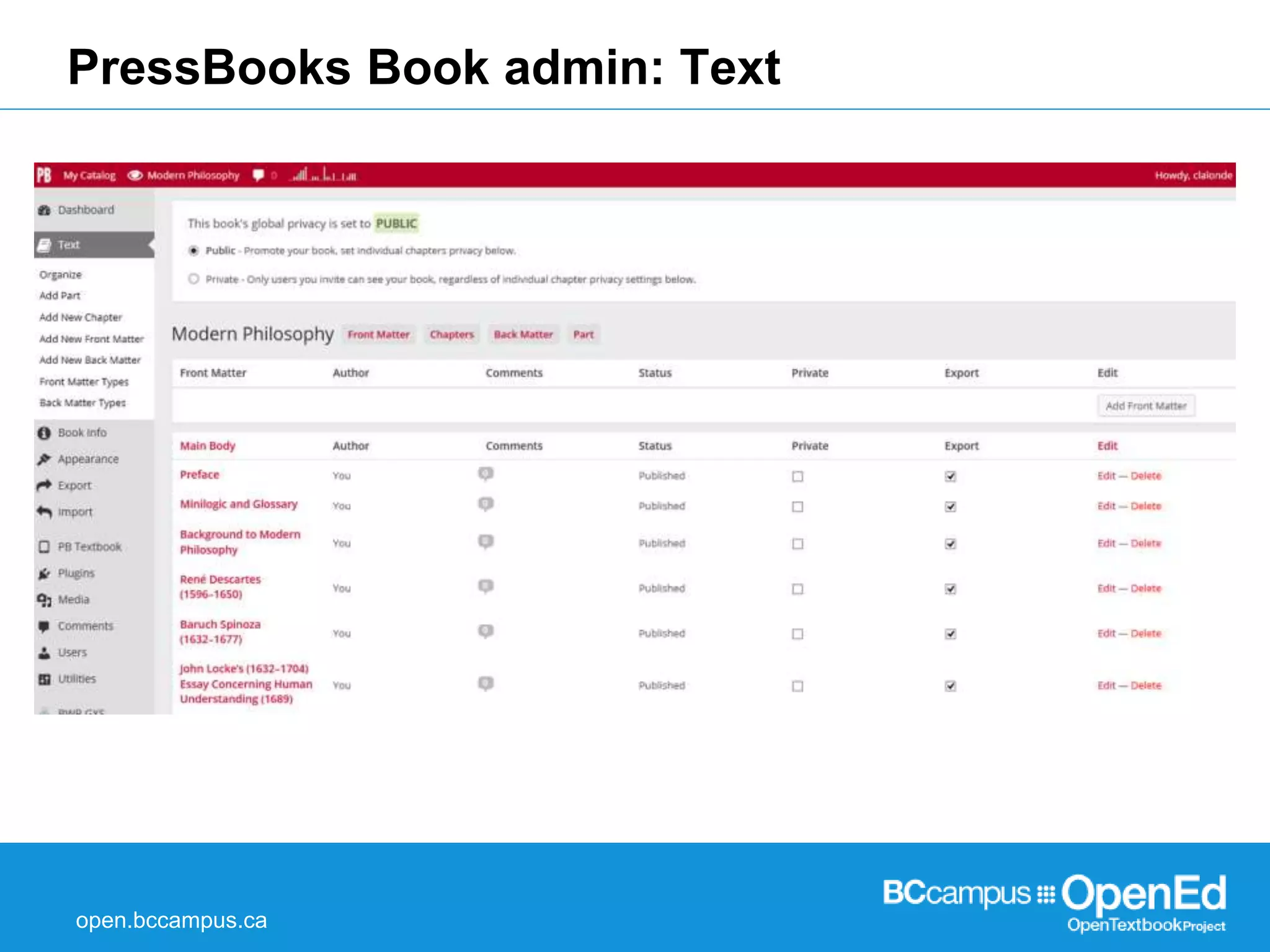
Task: Open Baruch Spinoza (1632-1677) chapter link
Action: (x=220, y=632)
